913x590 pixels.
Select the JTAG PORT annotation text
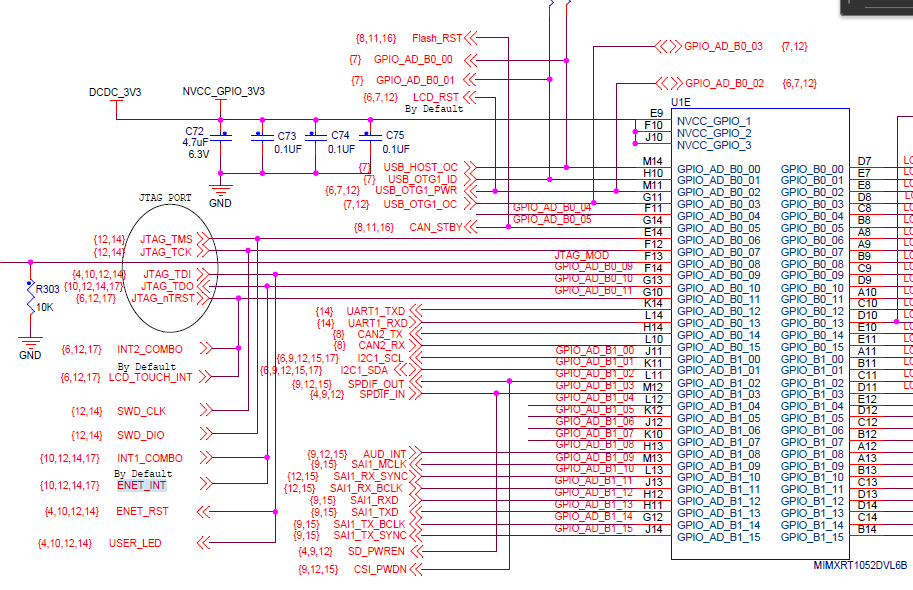165,198
